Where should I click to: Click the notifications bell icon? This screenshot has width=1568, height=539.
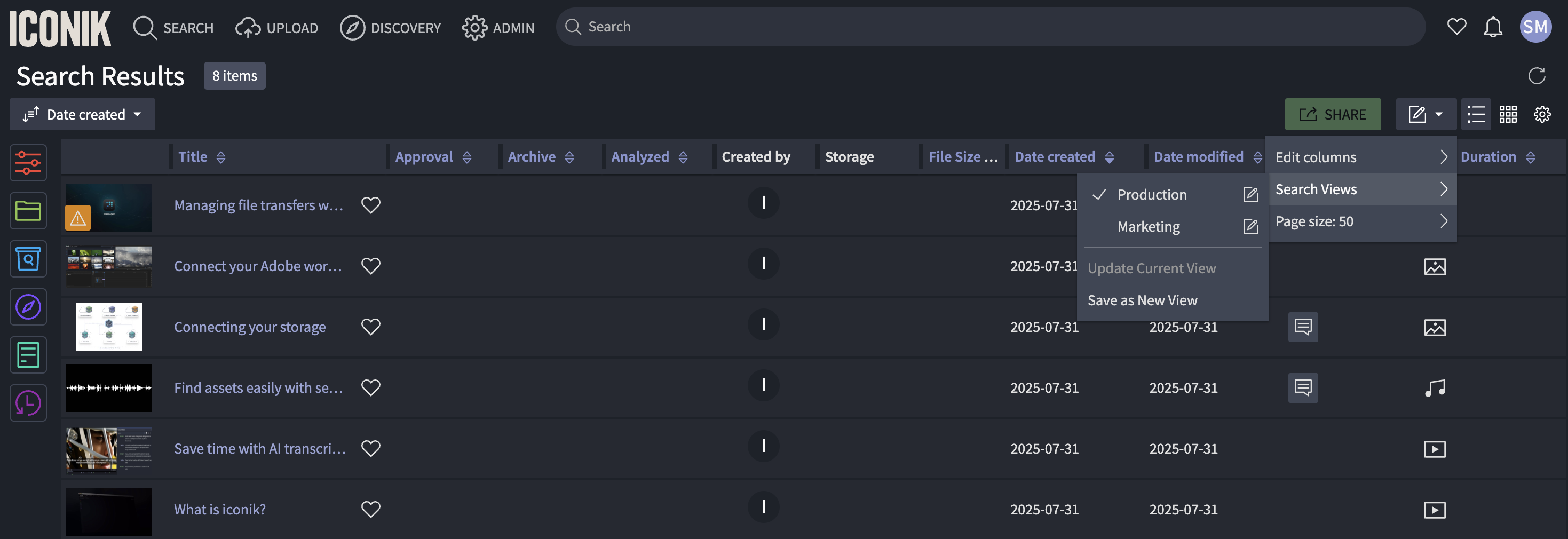tap(1493, 27)
